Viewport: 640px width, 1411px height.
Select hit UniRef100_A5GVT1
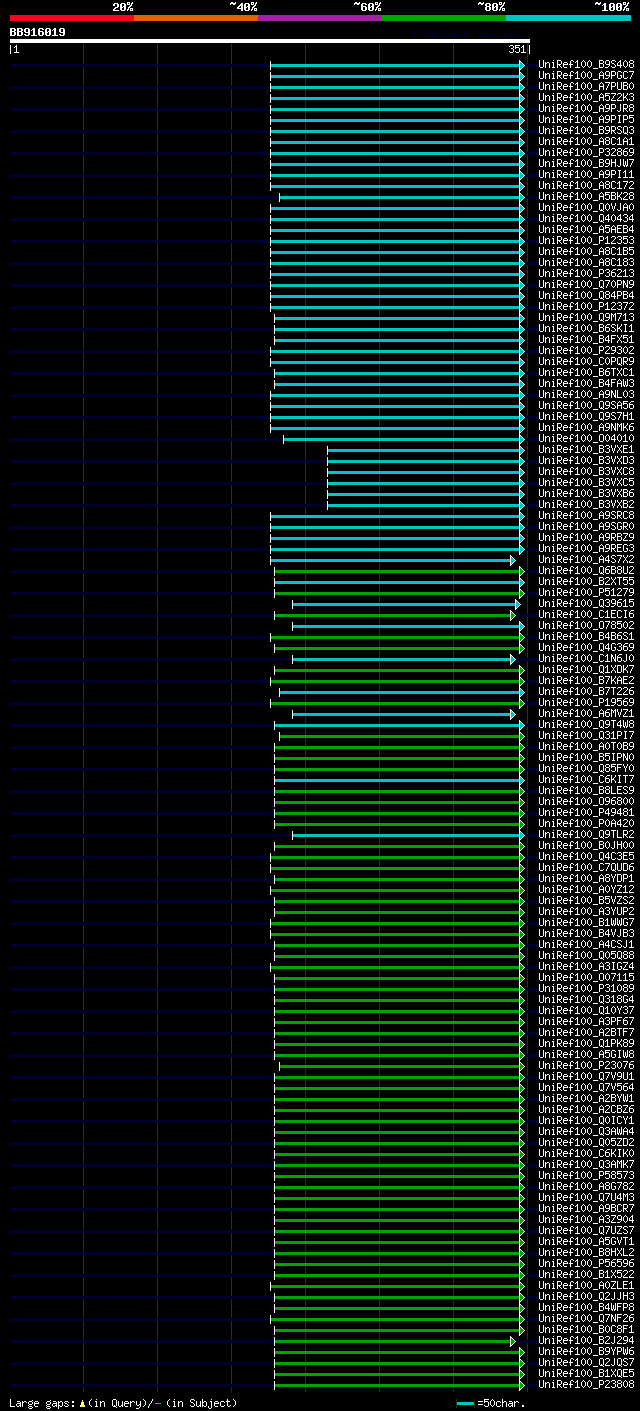coord(586,1242)
